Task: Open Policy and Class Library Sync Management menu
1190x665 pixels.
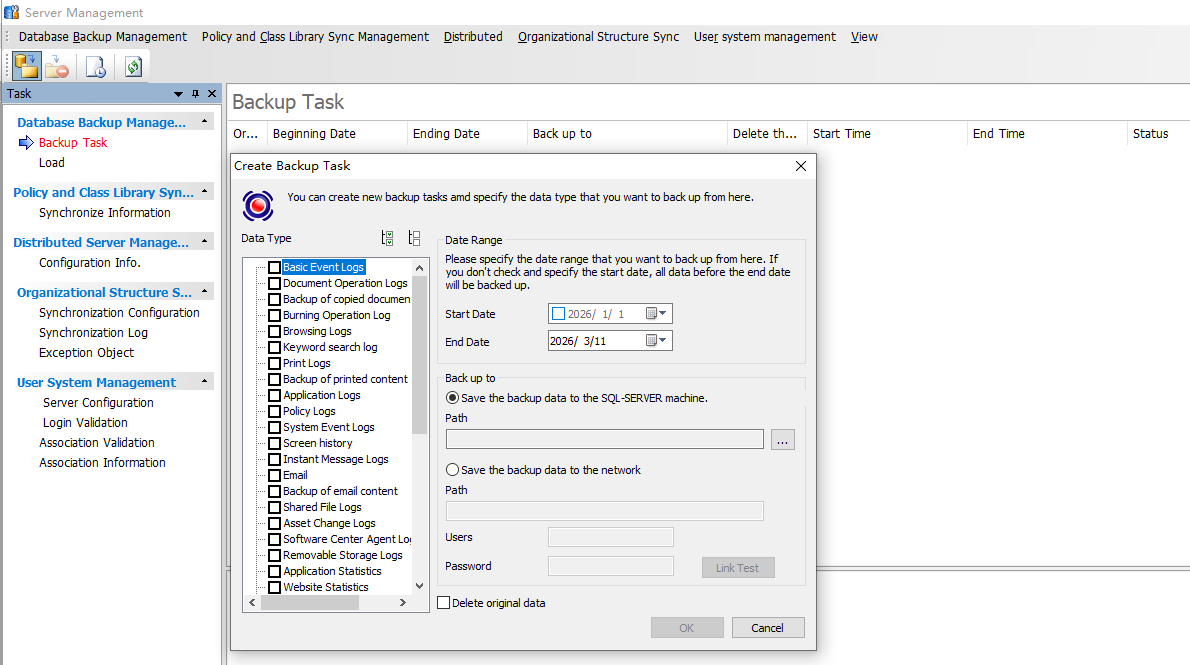Action: point(315,36)
